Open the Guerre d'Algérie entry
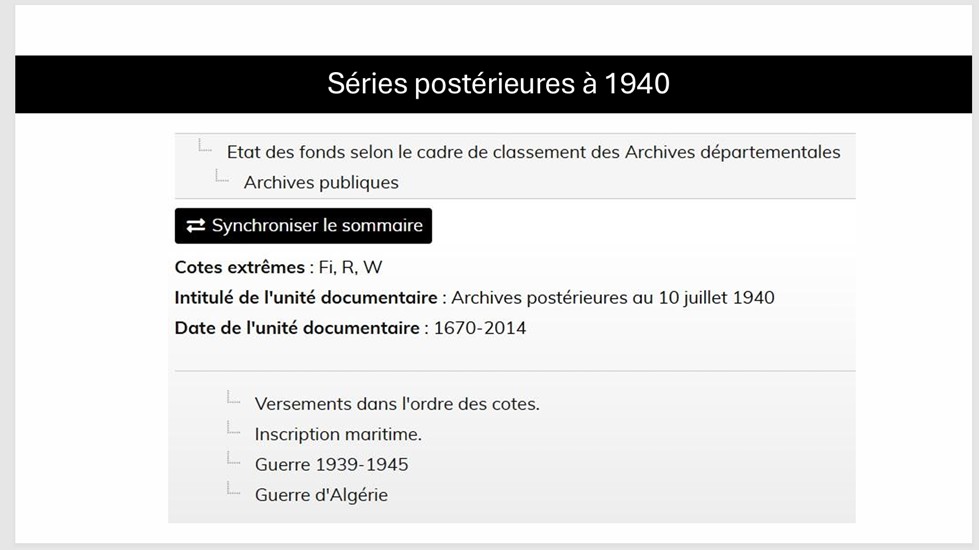This screenshot has height=550, width=979. (x=321, y=495)
